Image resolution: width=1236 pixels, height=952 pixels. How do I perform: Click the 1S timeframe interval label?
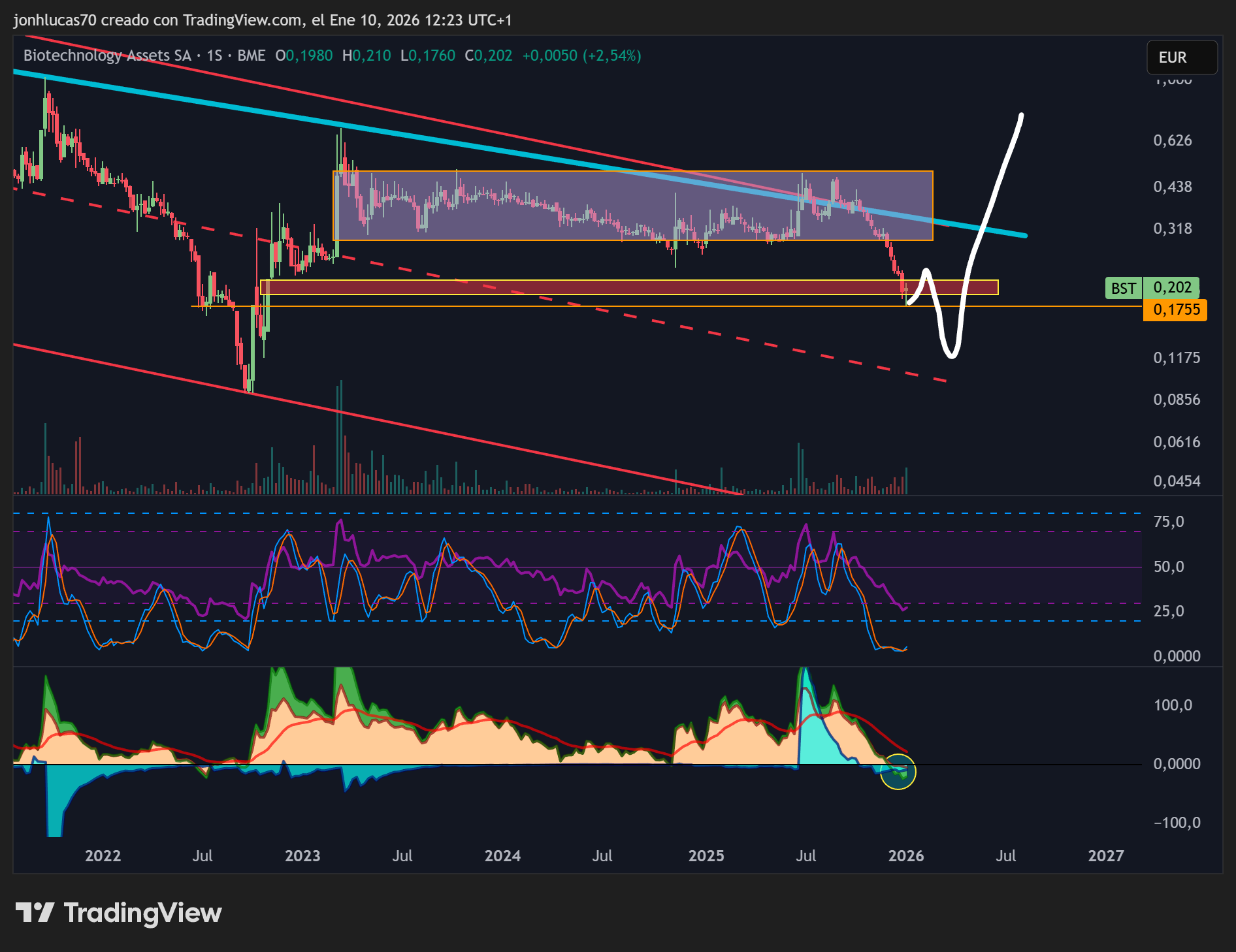point(214,56)
